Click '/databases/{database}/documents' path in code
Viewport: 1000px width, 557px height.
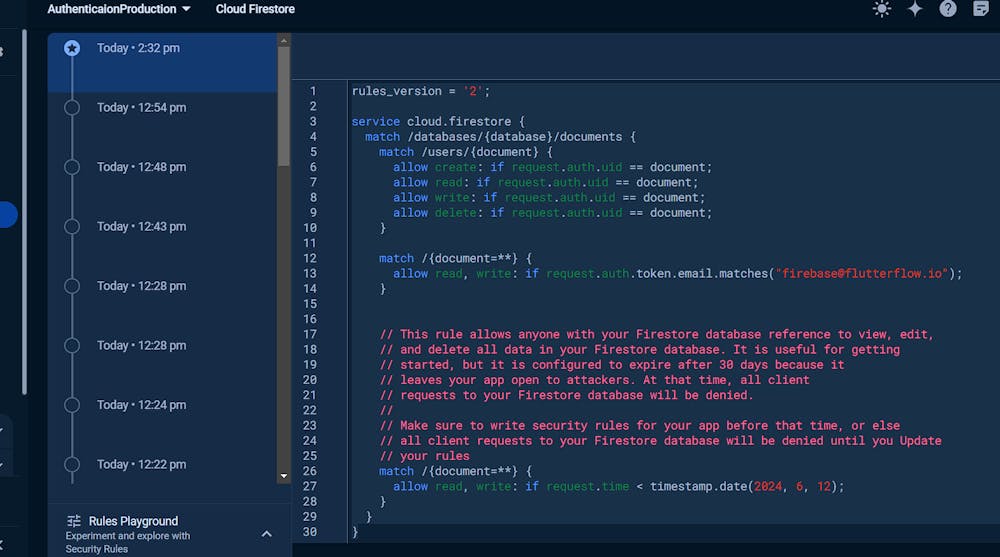coord(515,137)
